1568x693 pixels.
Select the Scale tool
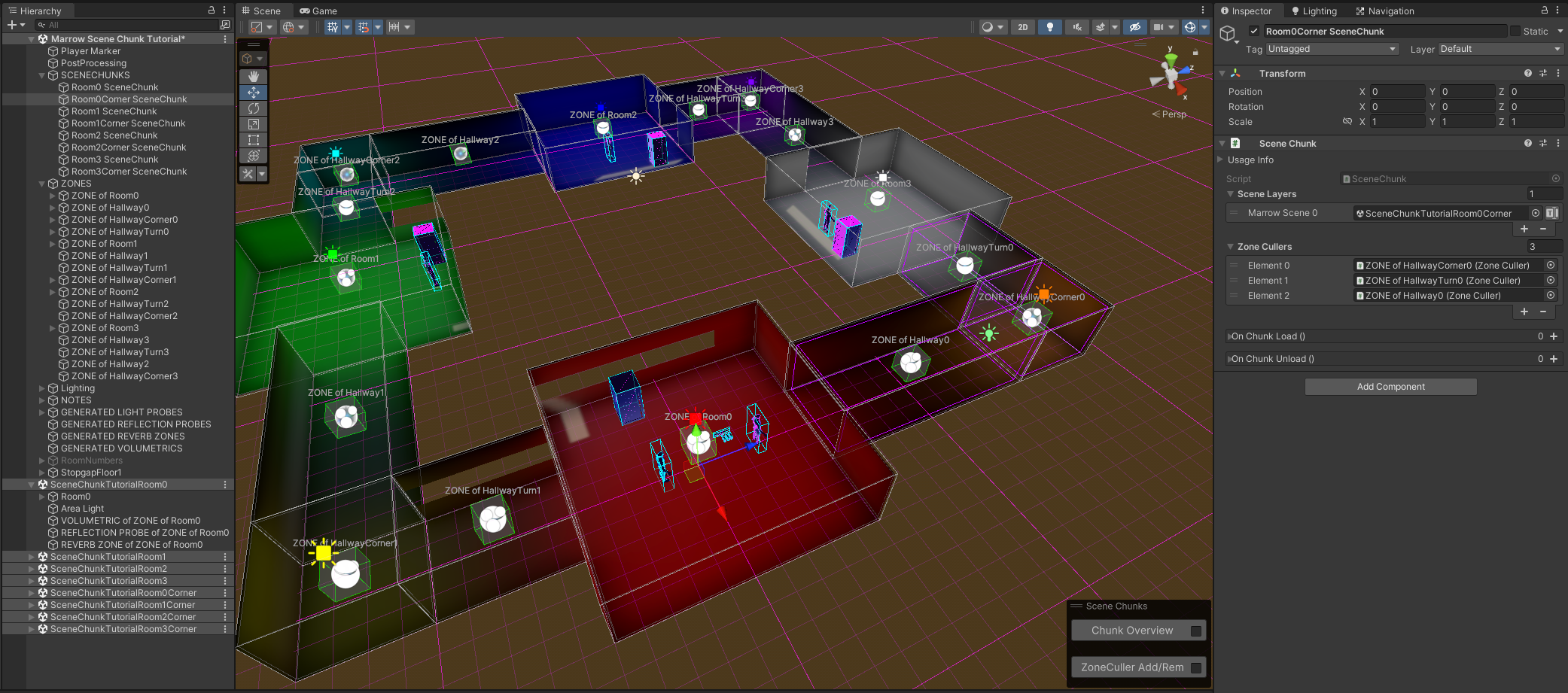(x=254, y=124)
